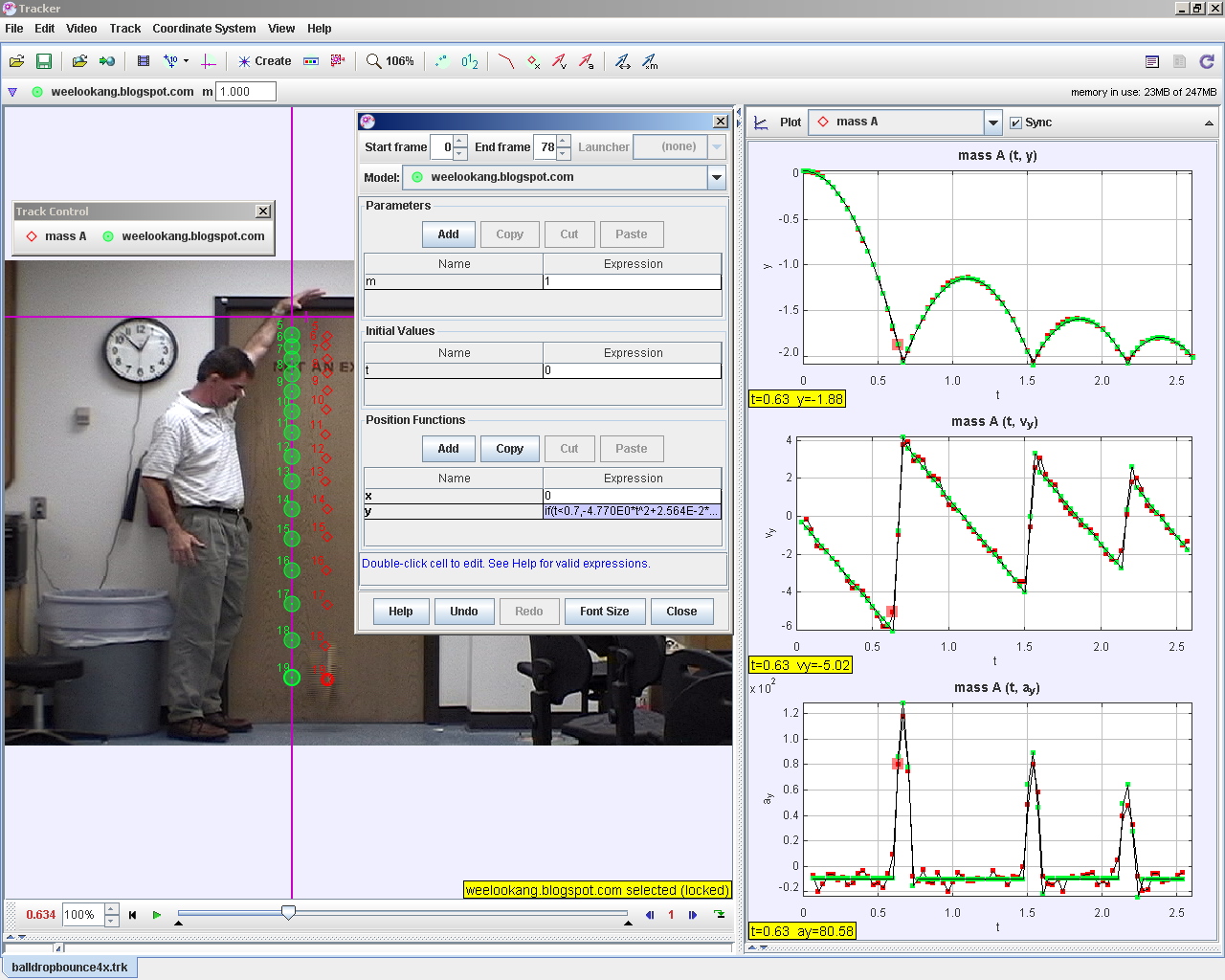This screenshot has width=1225, height=980.
Task: Click the Save file icon
Action: pyautogui.click(x=44, y=61)
